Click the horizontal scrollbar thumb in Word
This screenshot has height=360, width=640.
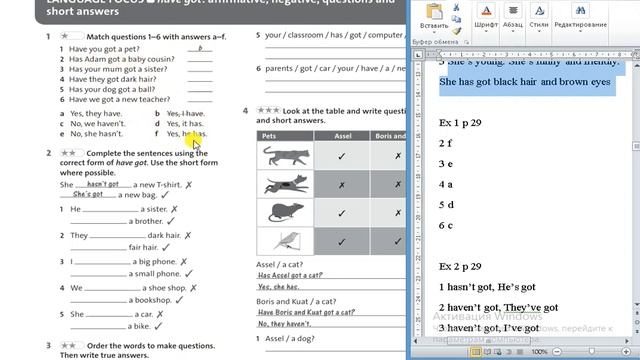pos(488,341)
